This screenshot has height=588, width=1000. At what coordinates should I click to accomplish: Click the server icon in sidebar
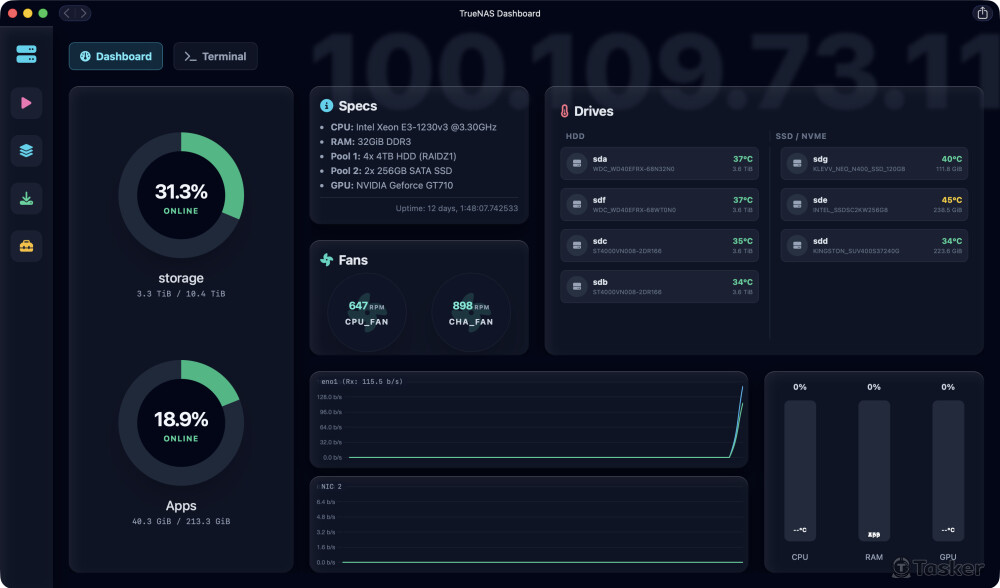tap(26, 55)
